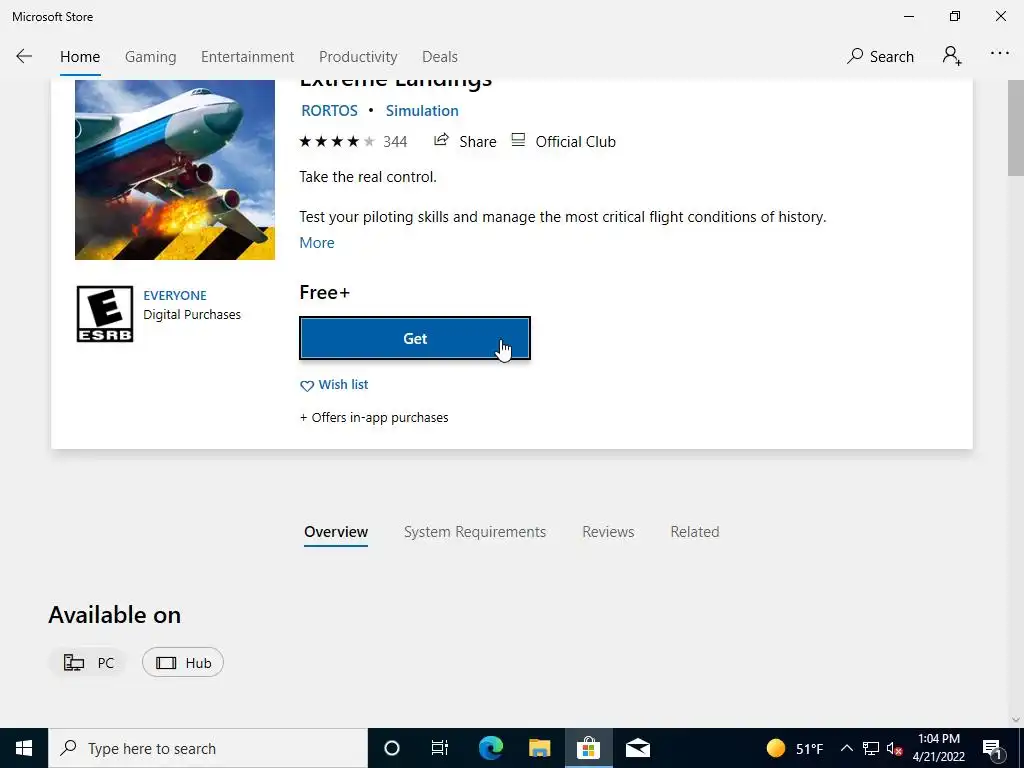Click the vertical scrollbar thumb
Screen dimensions: 1024x768
[x=1016, y=128]
